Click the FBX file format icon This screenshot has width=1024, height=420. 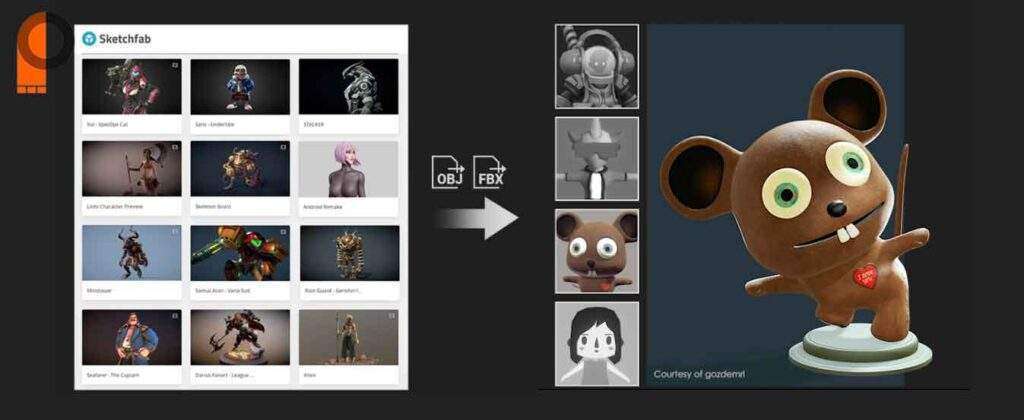click(489, 173)
